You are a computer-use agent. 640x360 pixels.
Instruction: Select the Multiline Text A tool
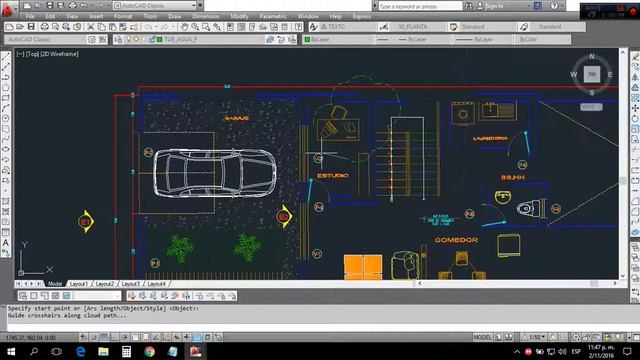(x=6, y=243)
